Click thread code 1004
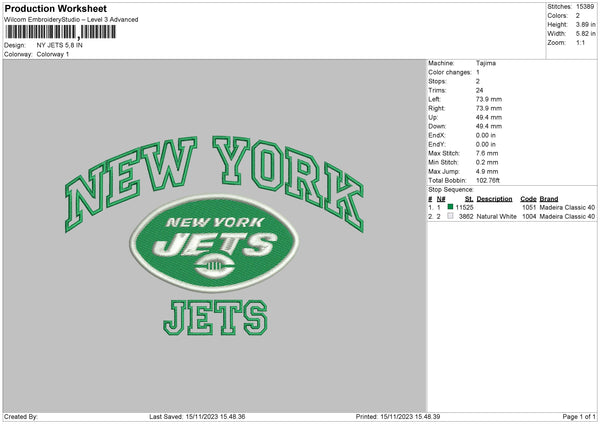This screenshot has height=424, width=600. pyautogui.click(x=529, y=216)
